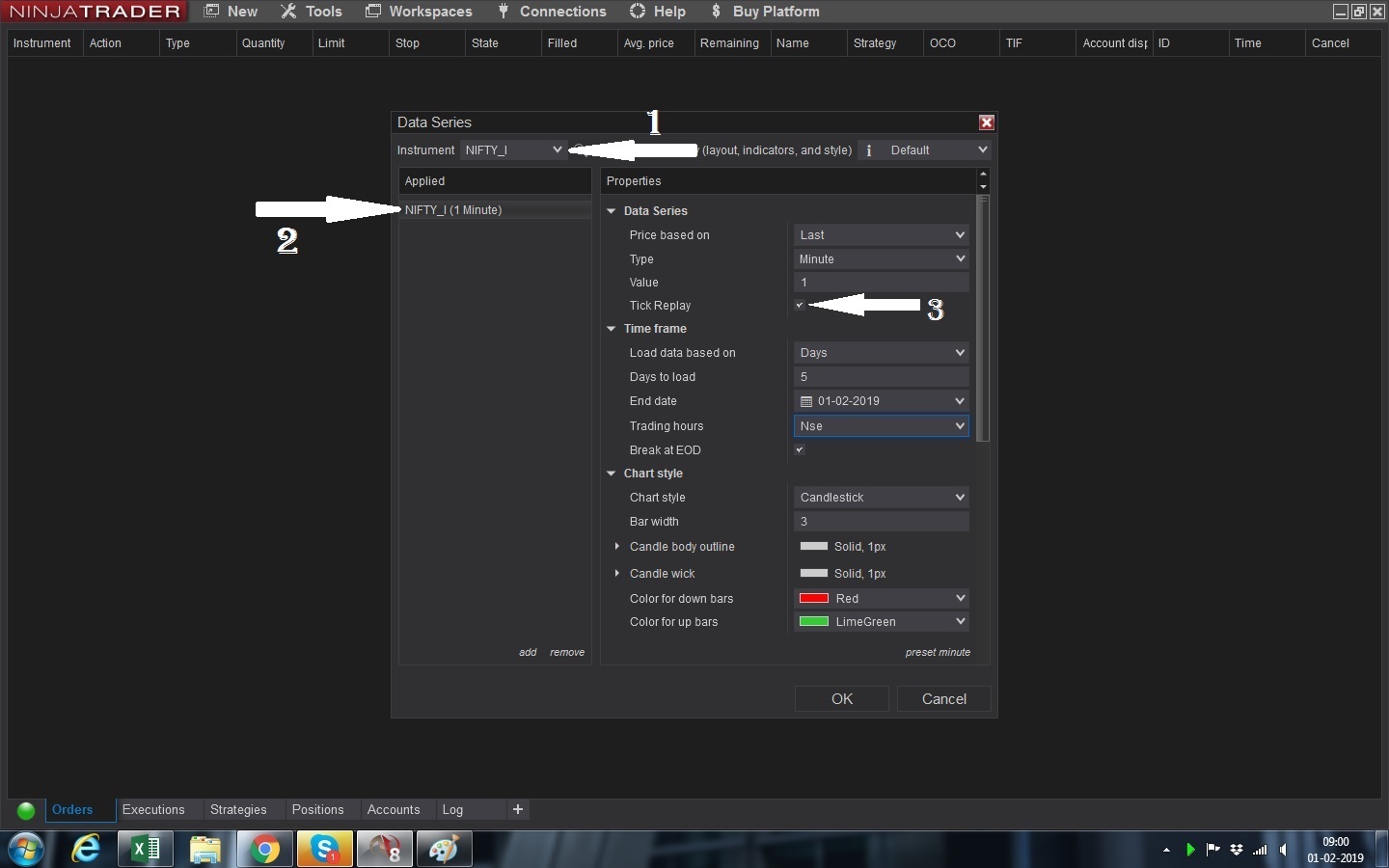Image resolution: width=1389 pixels, height=868 pixels.
Task: Click the volume speaker tray icon
Action: (x=1284, y=850)
